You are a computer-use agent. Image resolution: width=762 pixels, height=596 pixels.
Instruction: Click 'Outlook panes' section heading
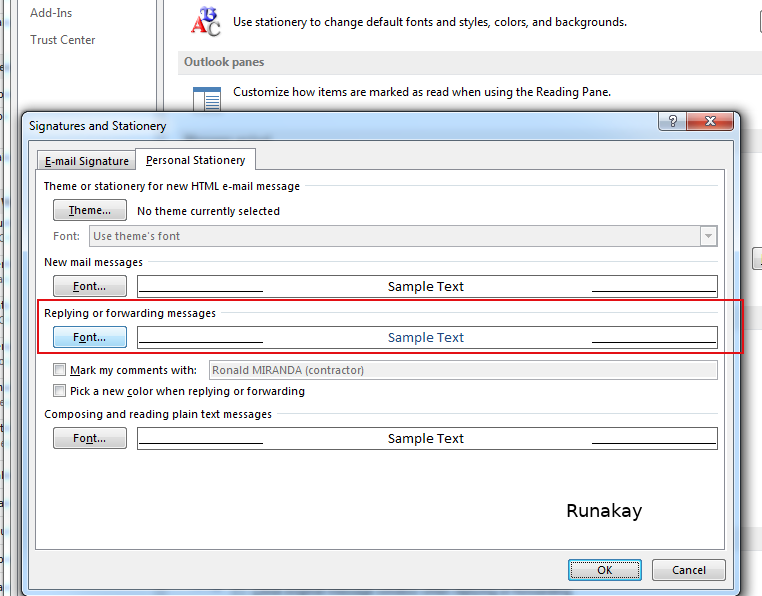point(224,62)
